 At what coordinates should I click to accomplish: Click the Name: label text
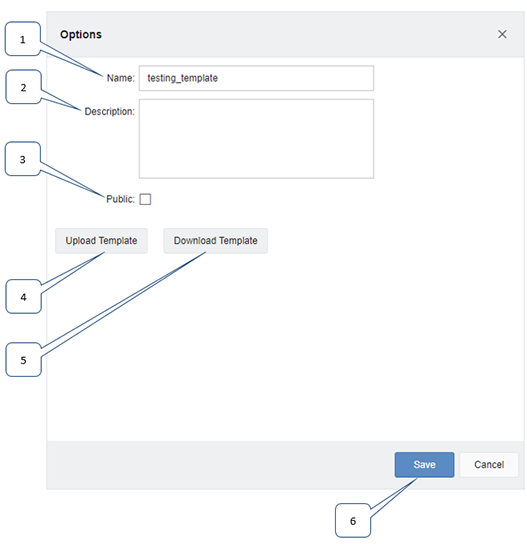pyautogui.click(x=120, y=78)
